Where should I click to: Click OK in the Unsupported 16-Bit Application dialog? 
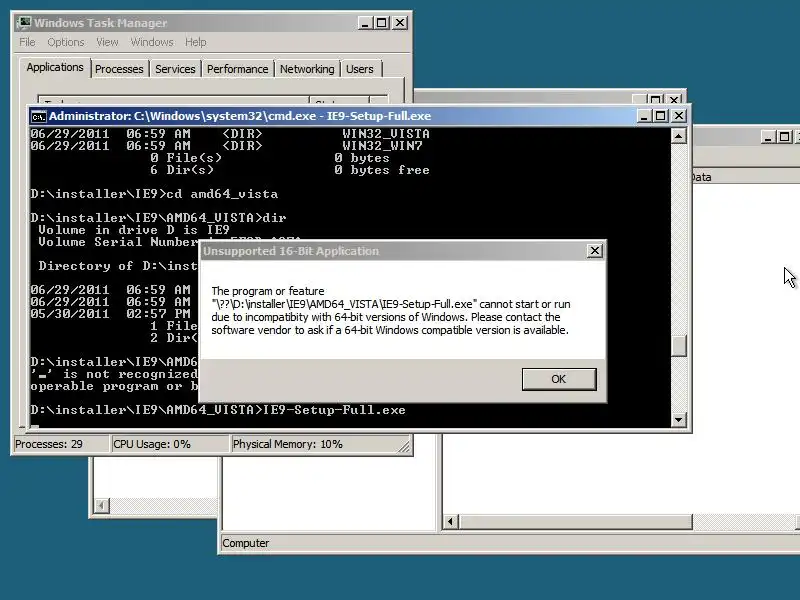click(559, 379)
